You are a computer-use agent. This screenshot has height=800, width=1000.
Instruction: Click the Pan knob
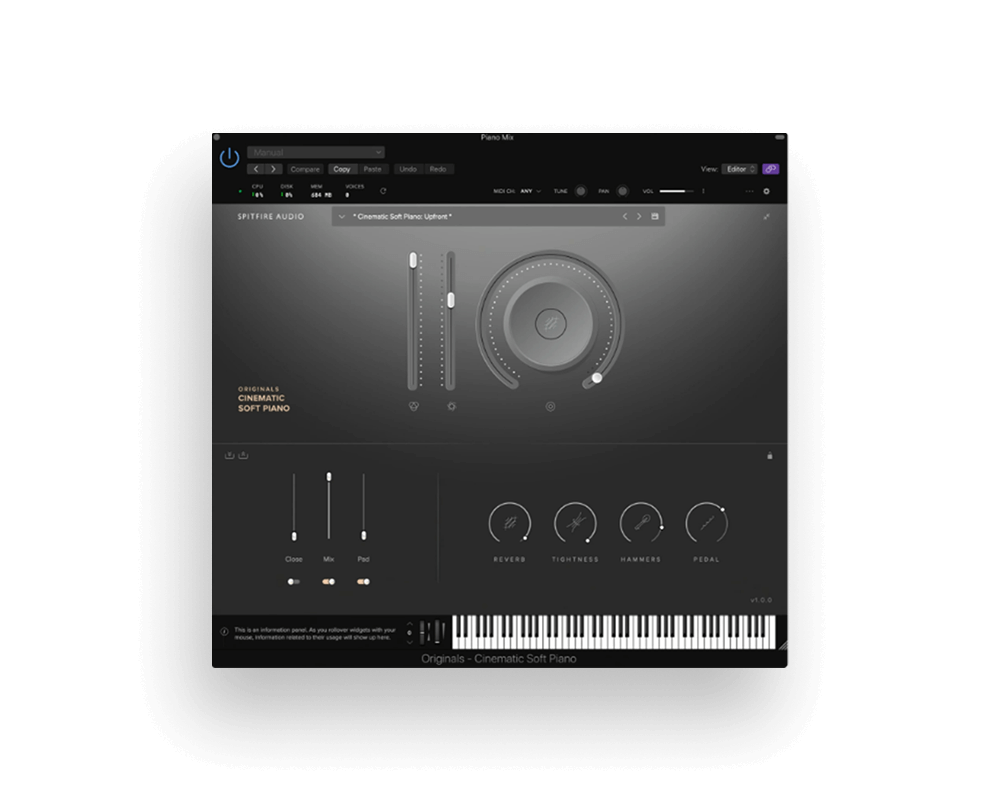[623, 191]
